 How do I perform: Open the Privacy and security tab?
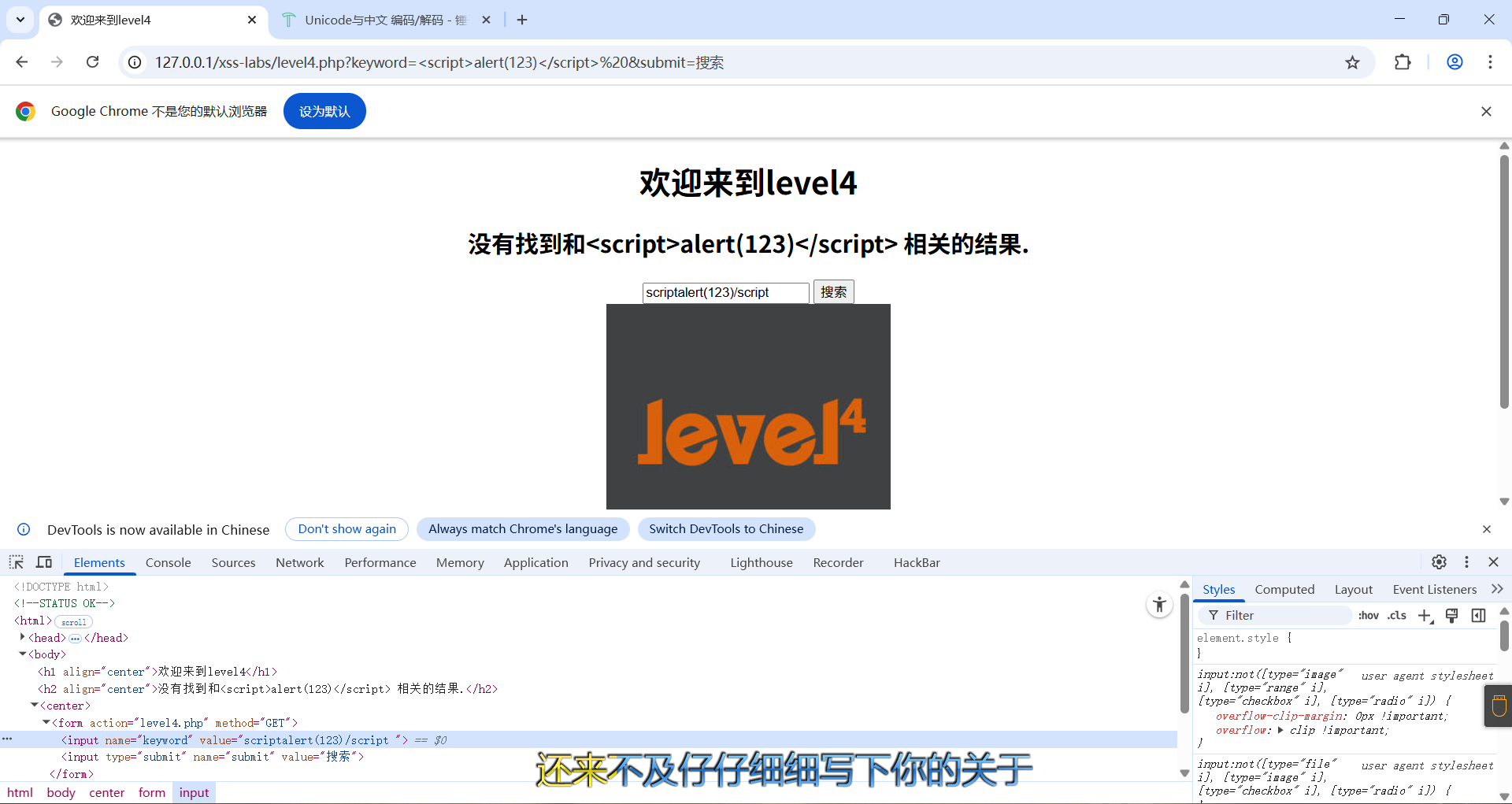pos(644,562)
